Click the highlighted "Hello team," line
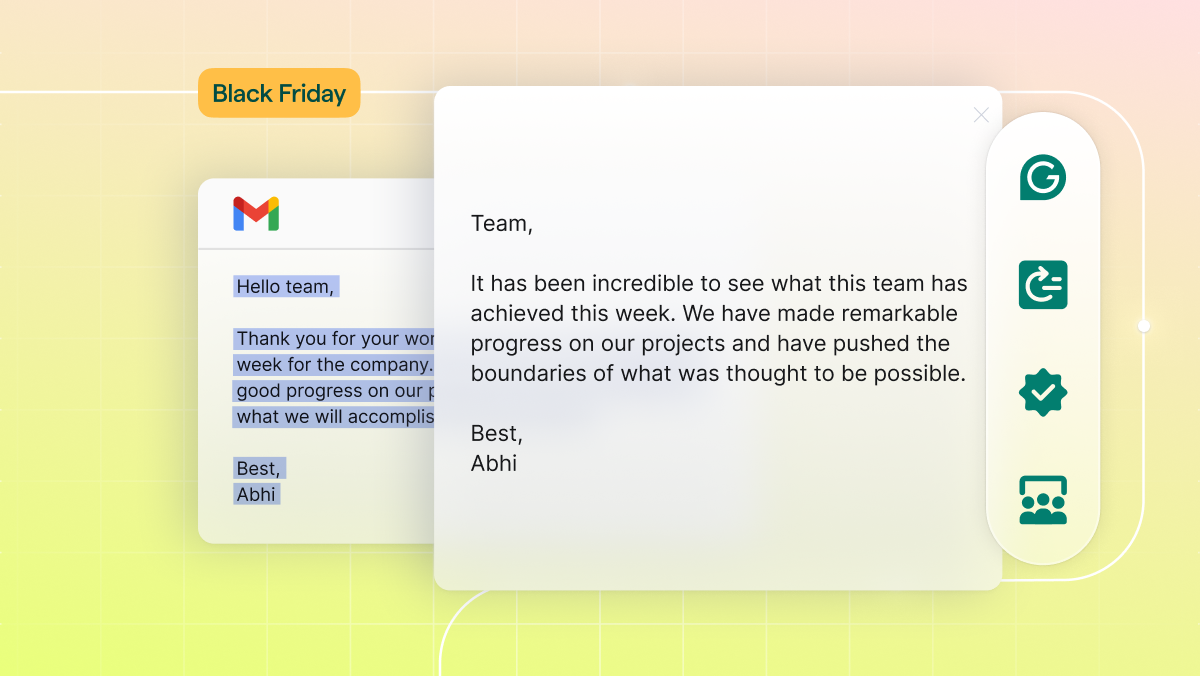The image size is (1200, 676). coord(286,287)
